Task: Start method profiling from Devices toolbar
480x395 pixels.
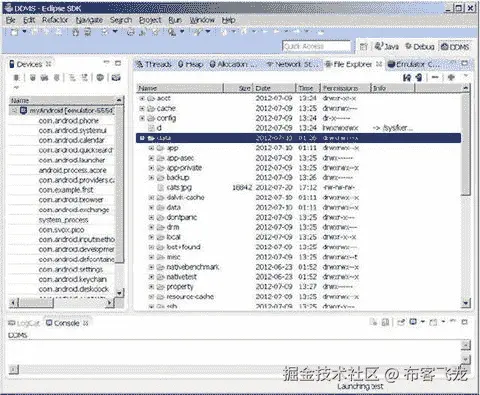Action: point(85,78)
